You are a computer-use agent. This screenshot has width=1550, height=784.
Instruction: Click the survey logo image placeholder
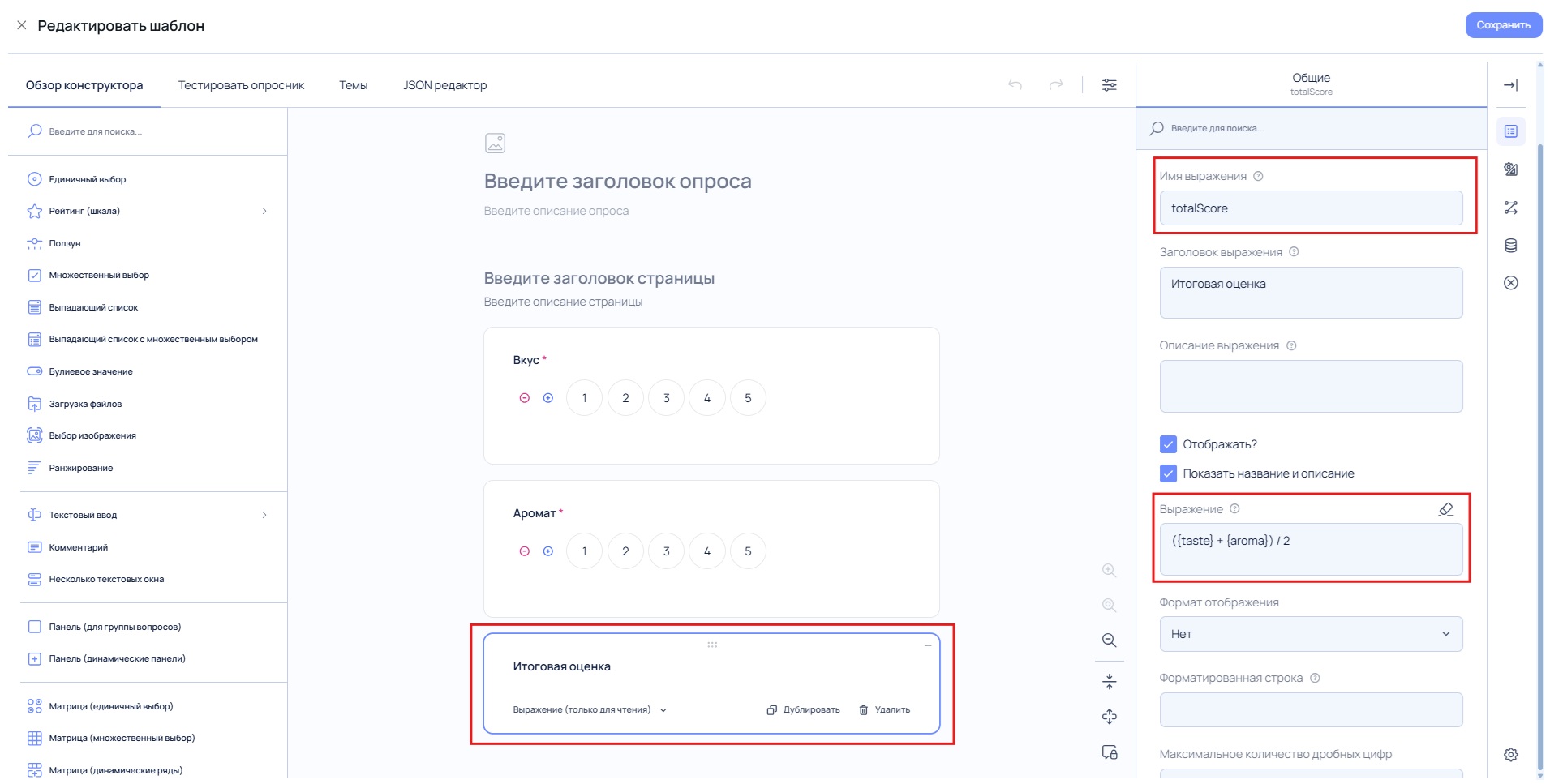click(495, 144)
